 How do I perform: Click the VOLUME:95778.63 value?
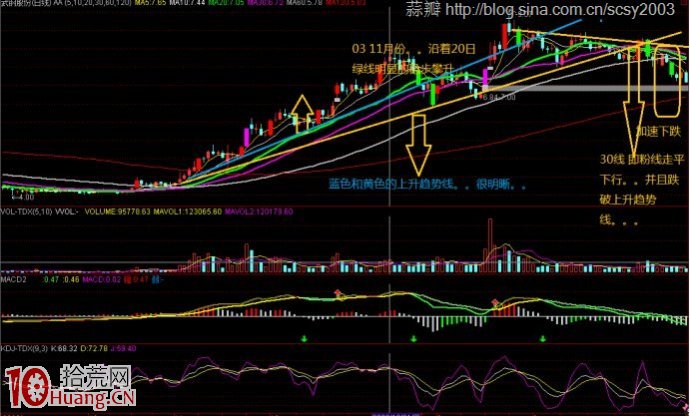pyautogui.click(x=117, y=212)
